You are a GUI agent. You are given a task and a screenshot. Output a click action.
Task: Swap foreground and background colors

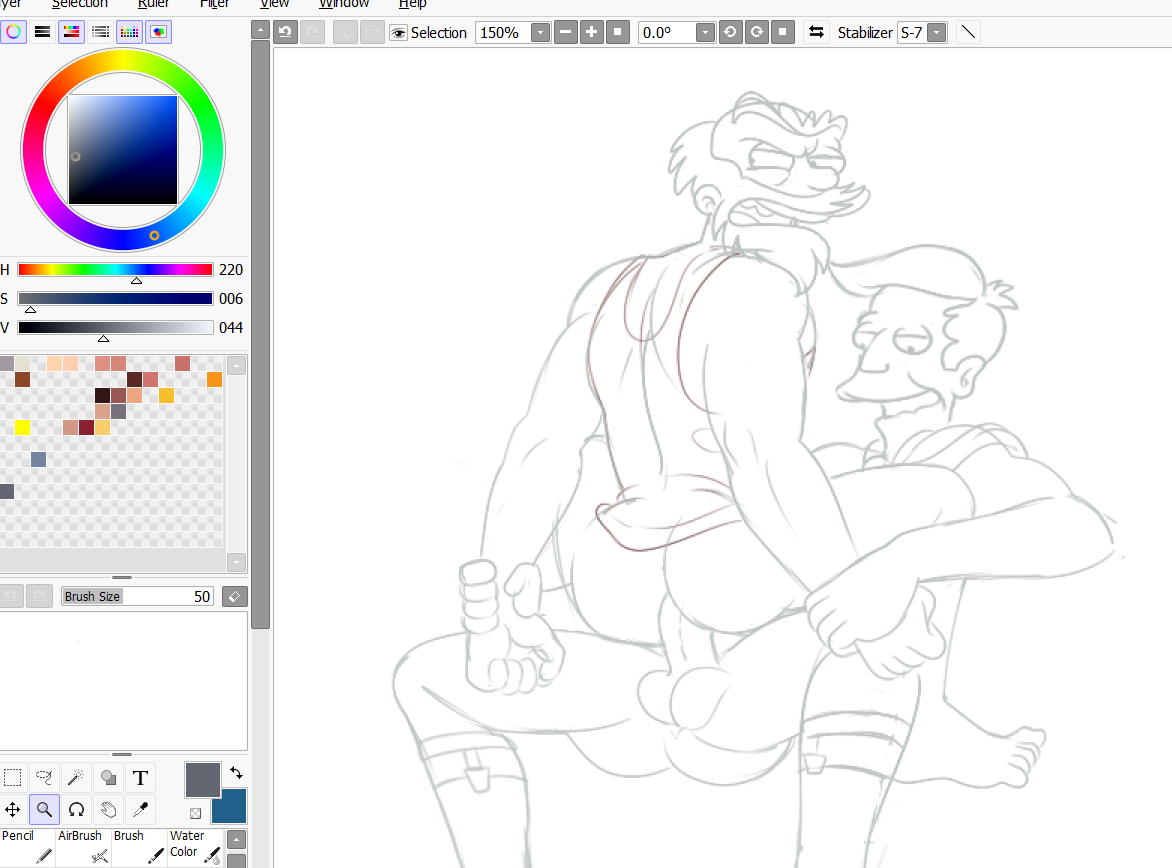(236, 773)
